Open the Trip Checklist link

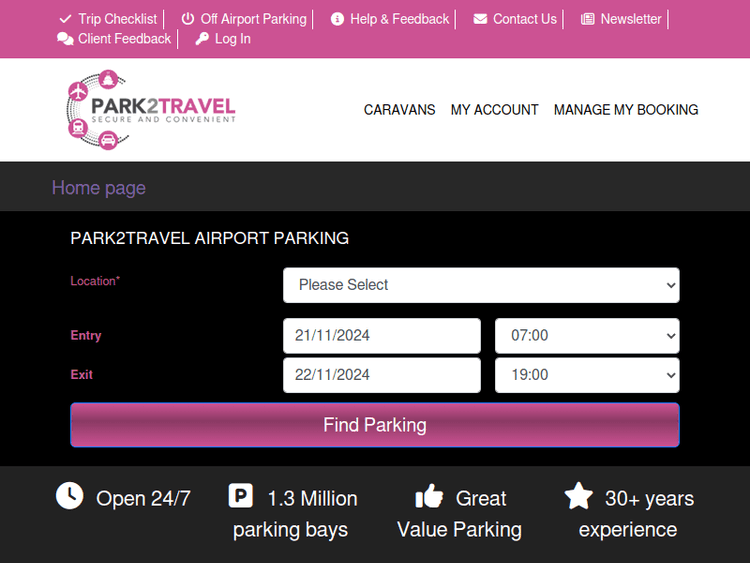pyautogui.click(x=118, y=19)
